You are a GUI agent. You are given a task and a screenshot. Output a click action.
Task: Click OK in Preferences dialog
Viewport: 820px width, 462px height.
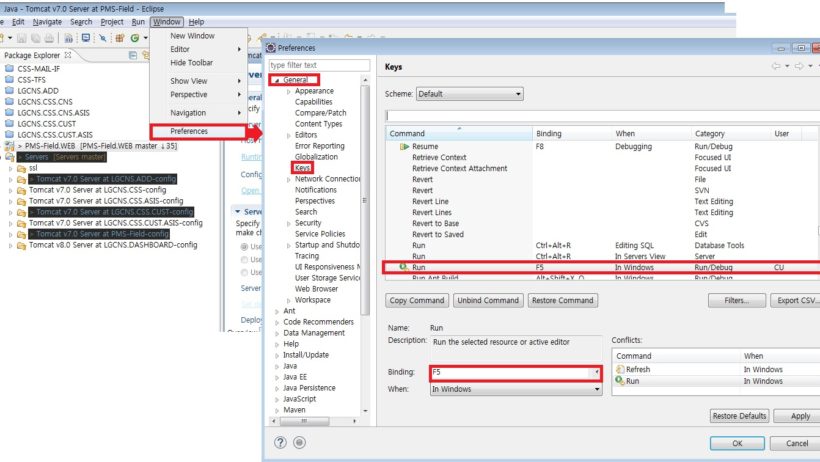coord(737,443)
